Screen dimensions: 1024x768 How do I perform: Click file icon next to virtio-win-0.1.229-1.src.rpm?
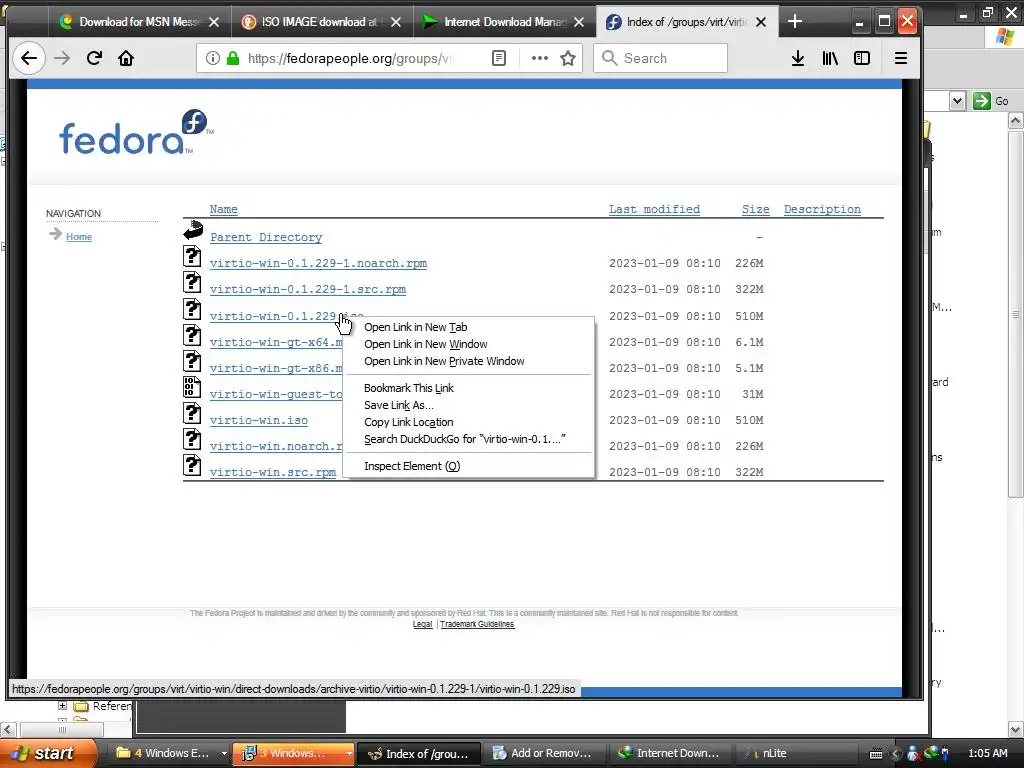(192, 282)
